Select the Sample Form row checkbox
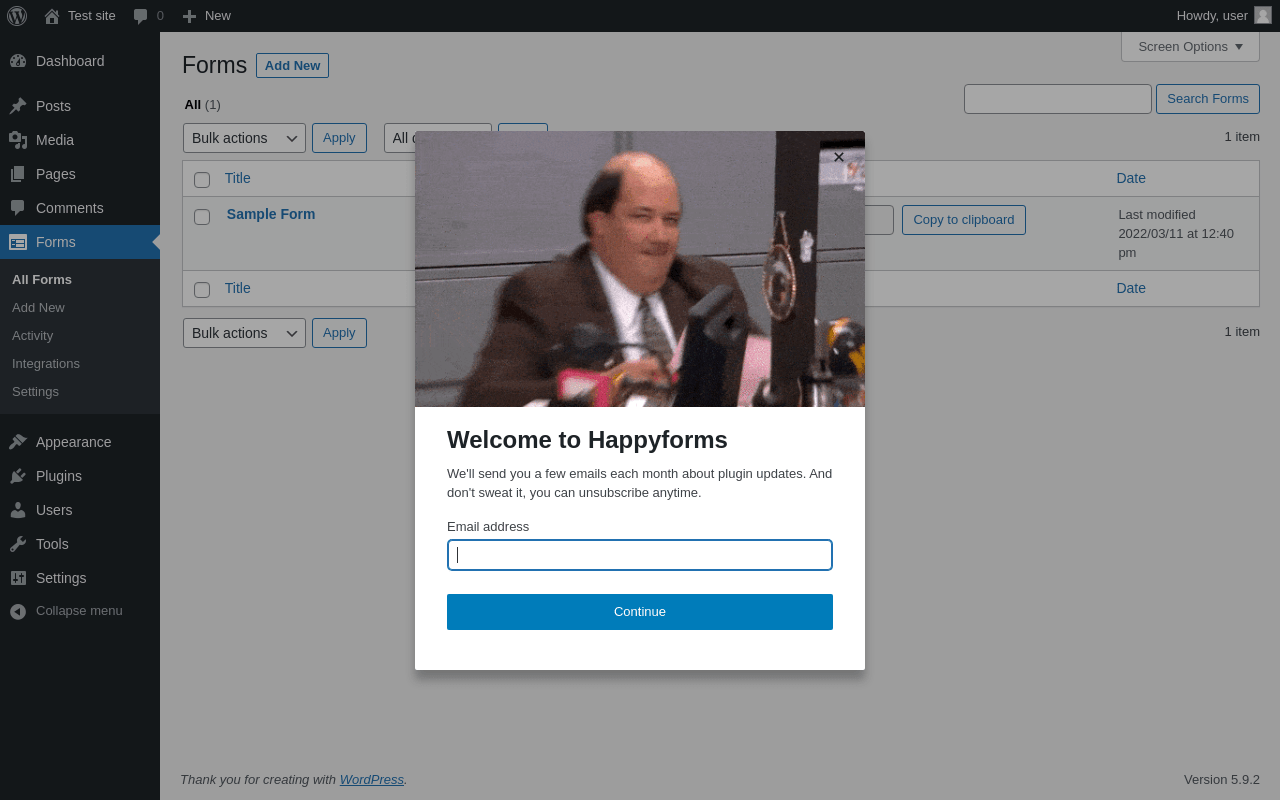Screen dimensions: 1280x800 (202, 217)
